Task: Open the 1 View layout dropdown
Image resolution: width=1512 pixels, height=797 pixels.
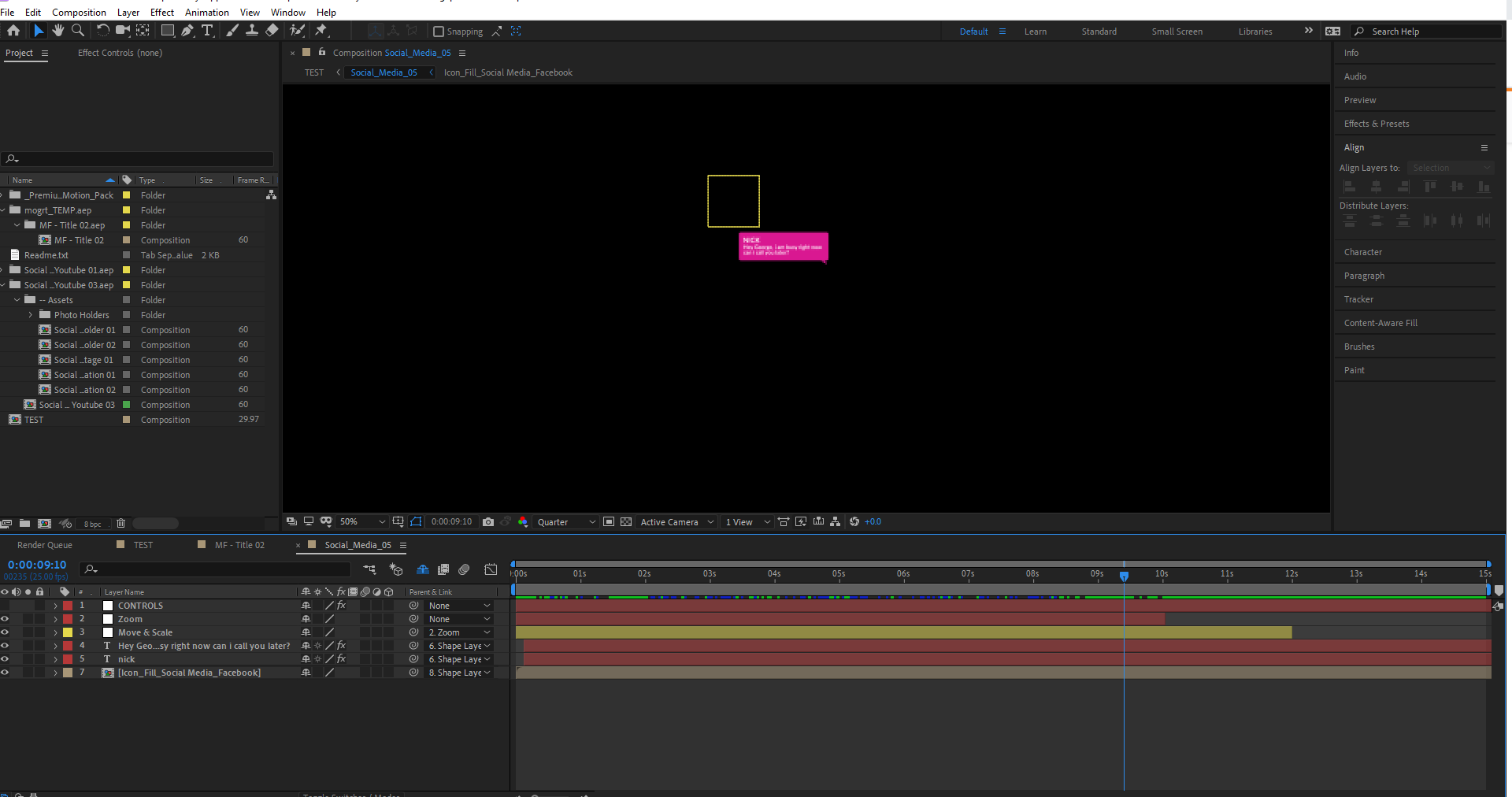Action: (x=747, y=522)
